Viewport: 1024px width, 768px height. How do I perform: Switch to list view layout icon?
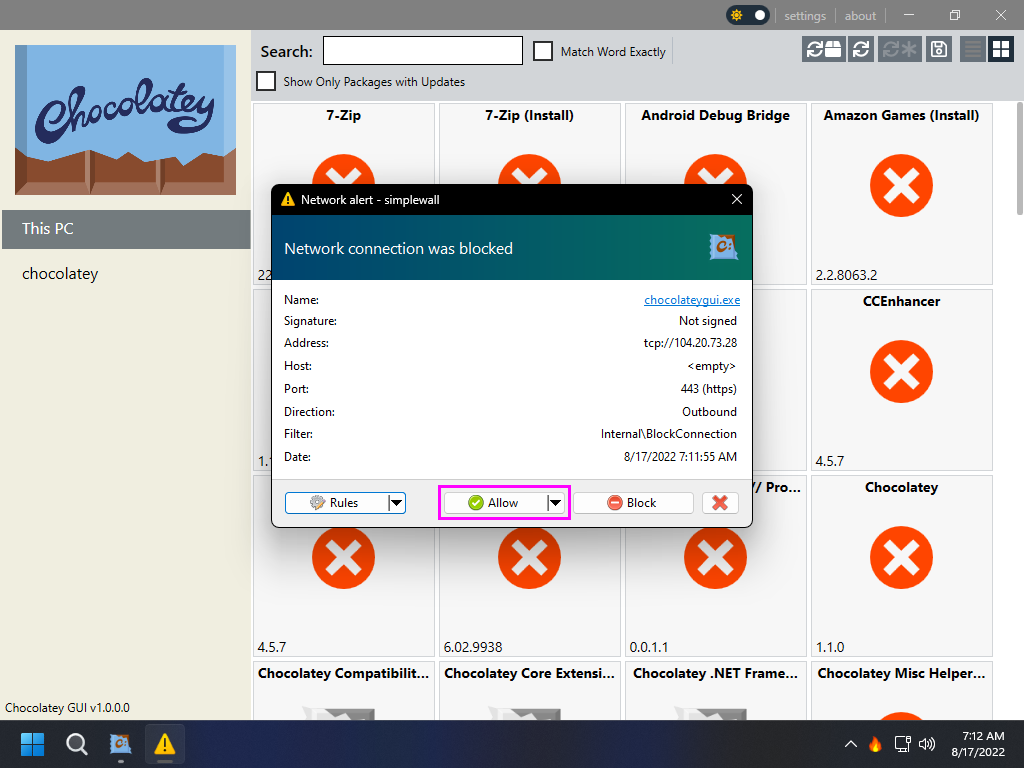point(972,49)
